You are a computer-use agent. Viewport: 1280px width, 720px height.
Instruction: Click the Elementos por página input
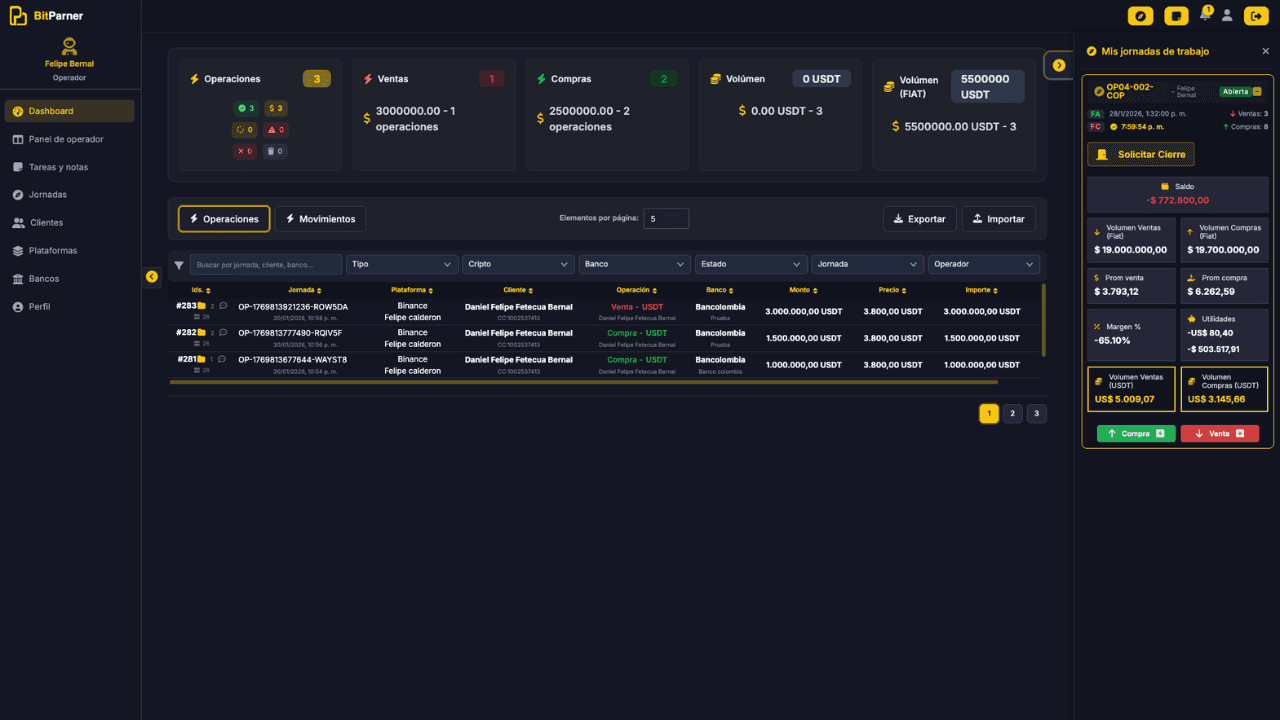point(666,218)
